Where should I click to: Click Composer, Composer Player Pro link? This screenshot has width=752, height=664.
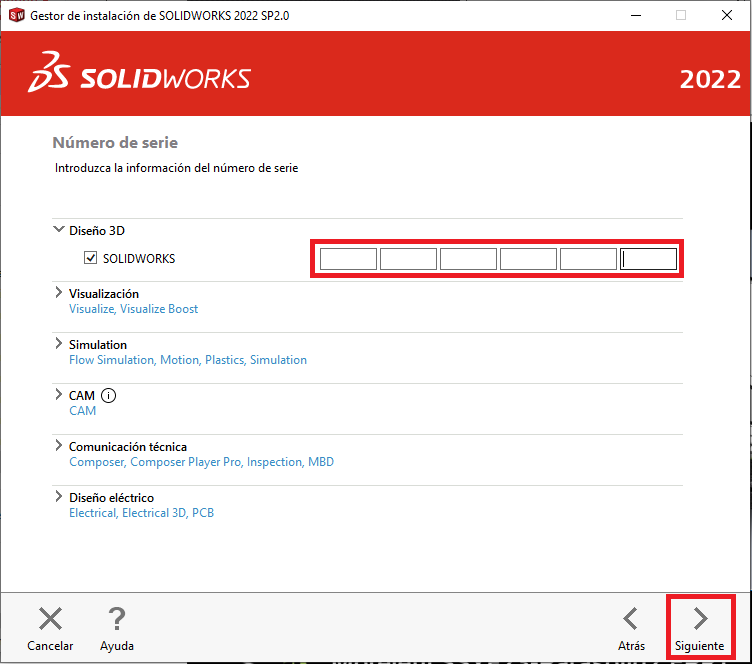click(201, 462)
